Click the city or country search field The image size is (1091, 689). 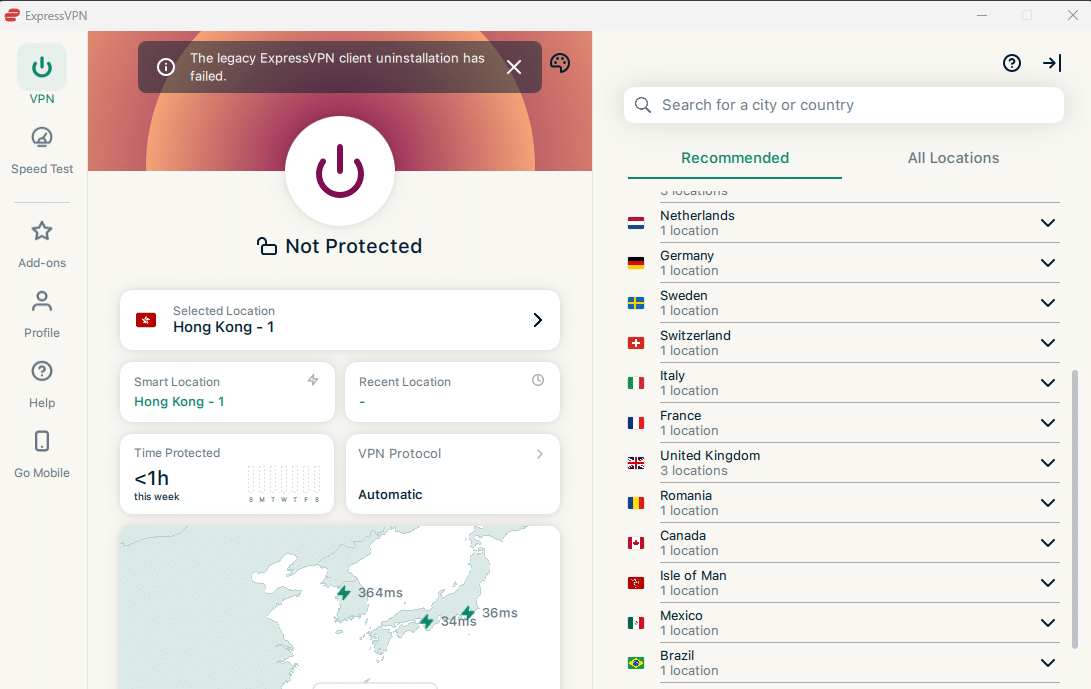[x=843, y=104]
